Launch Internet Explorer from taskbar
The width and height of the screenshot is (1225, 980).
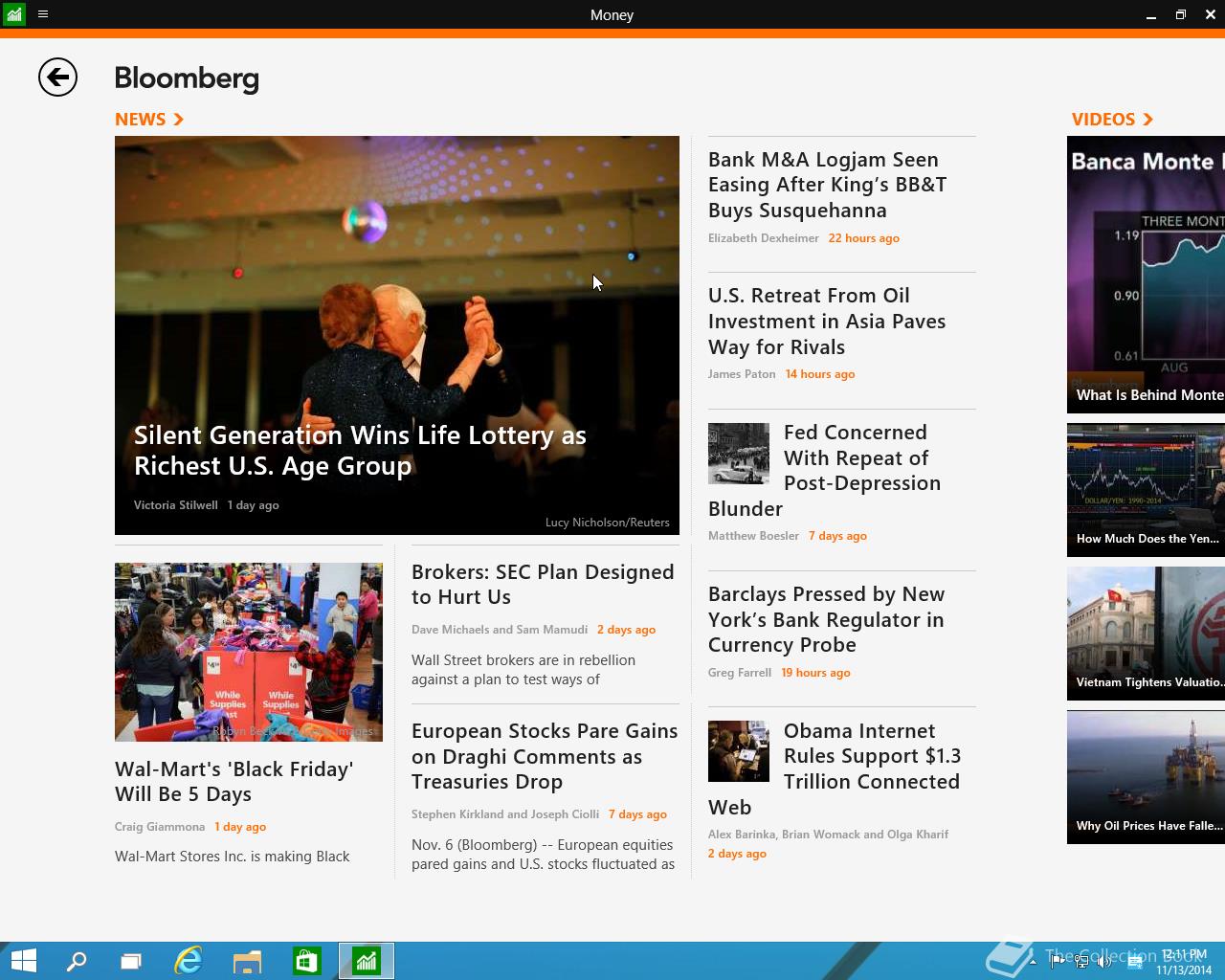[x=189, y=961]
